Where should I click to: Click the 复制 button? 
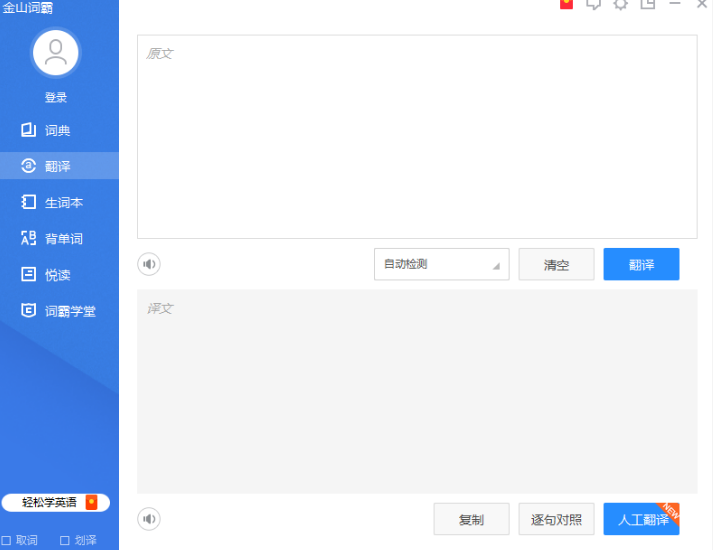(x=472, y=519)
